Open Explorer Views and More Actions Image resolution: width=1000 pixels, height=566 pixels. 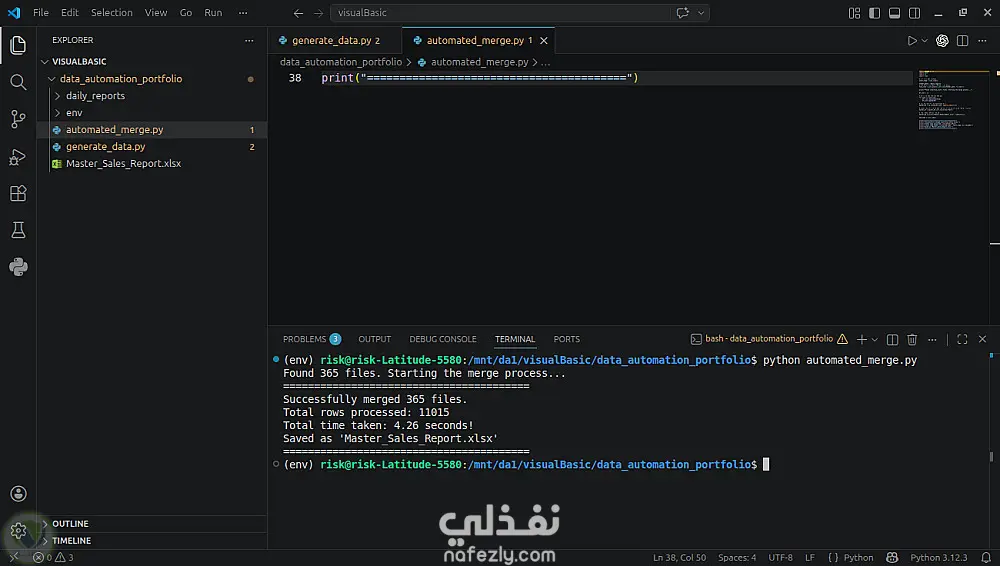[x=249, y=40]
